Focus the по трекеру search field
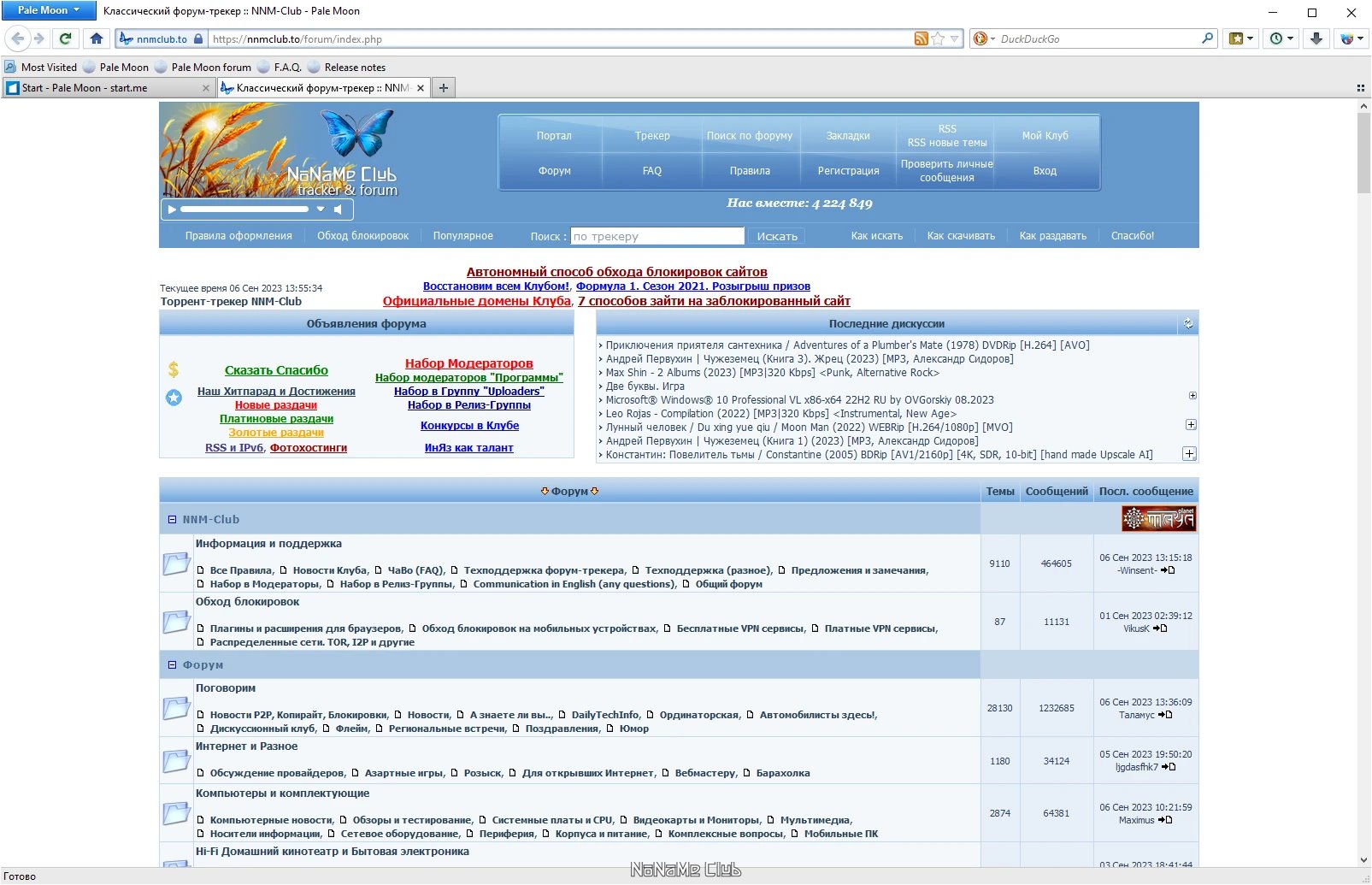Screen dimensions: 1372x885 [x=657, y=236]
